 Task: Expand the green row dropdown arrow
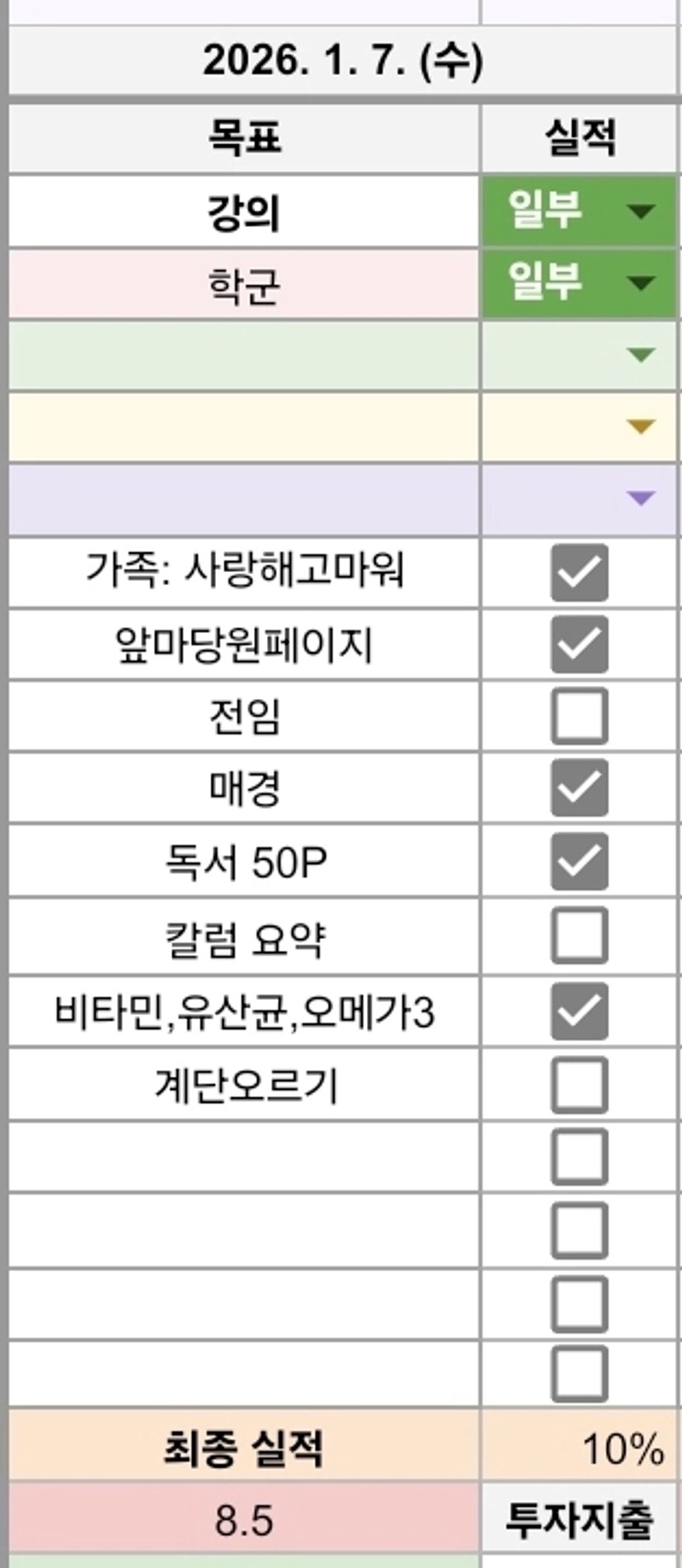[640, 355]
